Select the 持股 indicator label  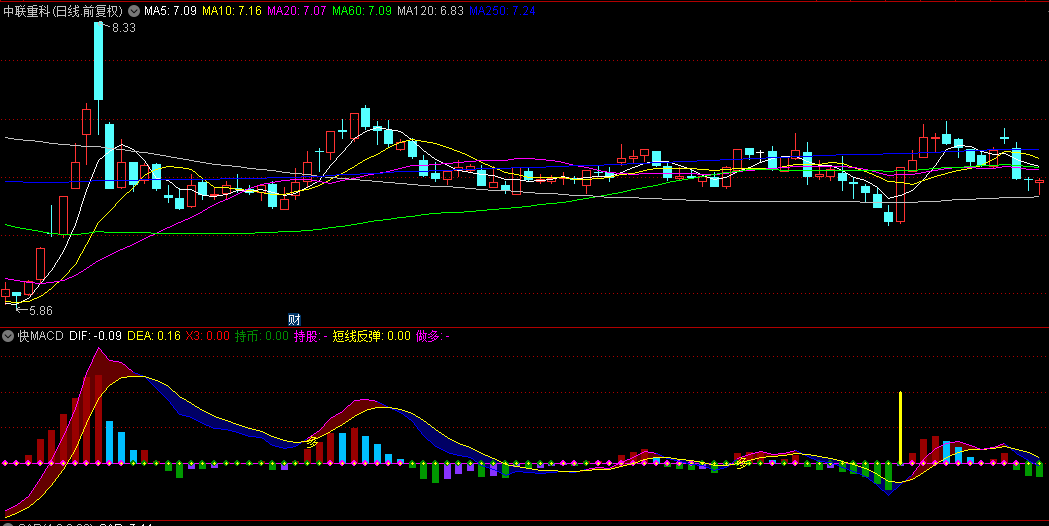(x=311, y=336)
